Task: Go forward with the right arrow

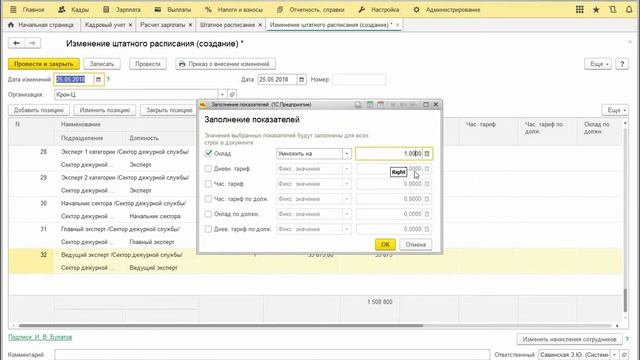Action: (33, 43)
